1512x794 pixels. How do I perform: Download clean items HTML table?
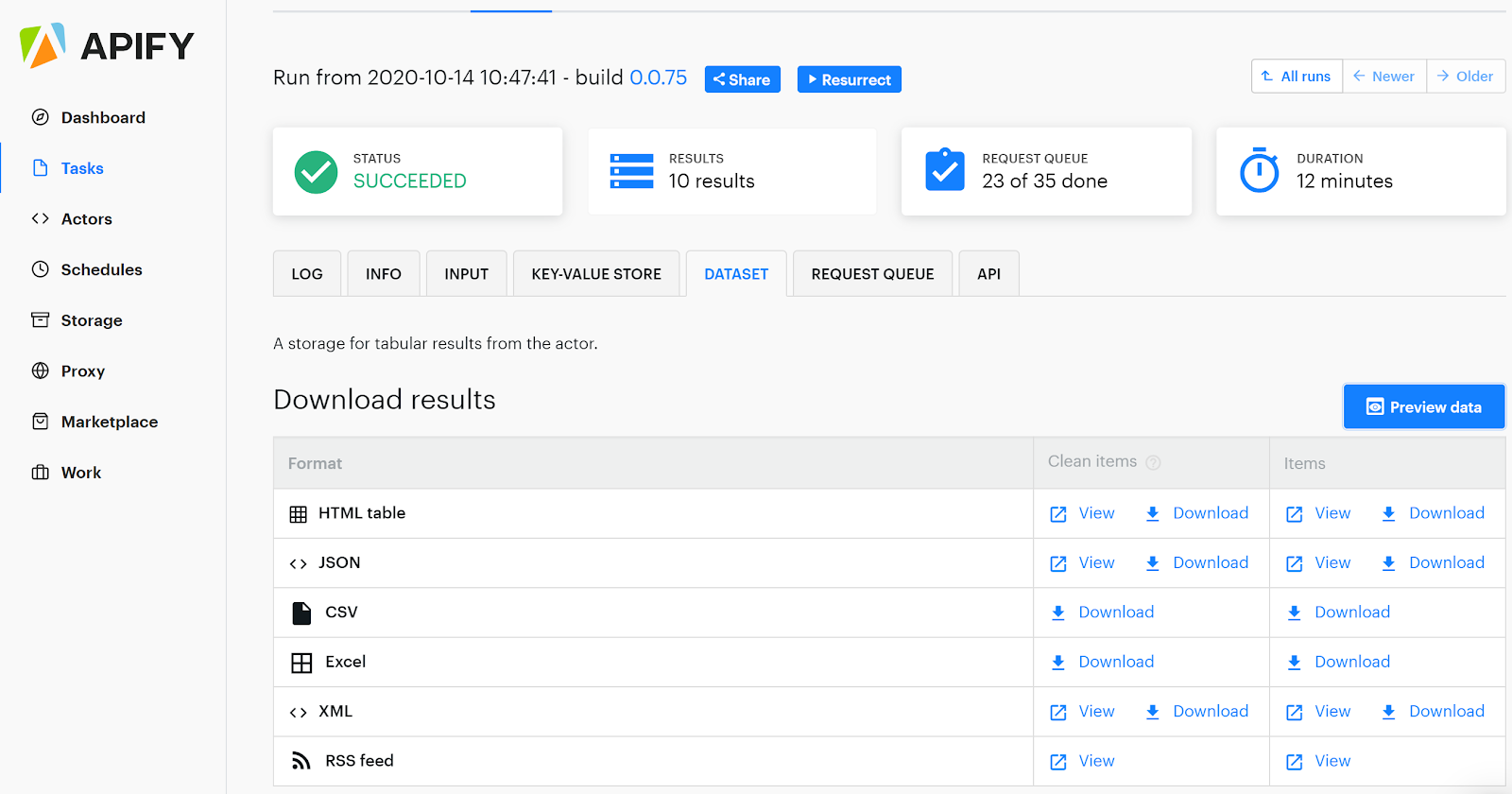tap(1196, 513)
